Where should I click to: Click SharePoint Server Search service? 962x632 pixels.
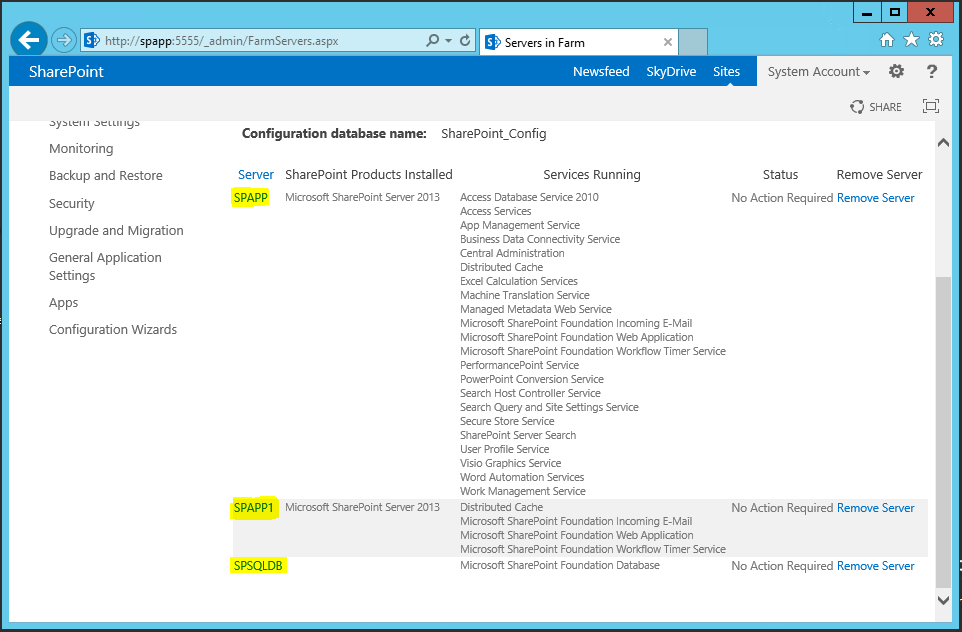(518, 435)
